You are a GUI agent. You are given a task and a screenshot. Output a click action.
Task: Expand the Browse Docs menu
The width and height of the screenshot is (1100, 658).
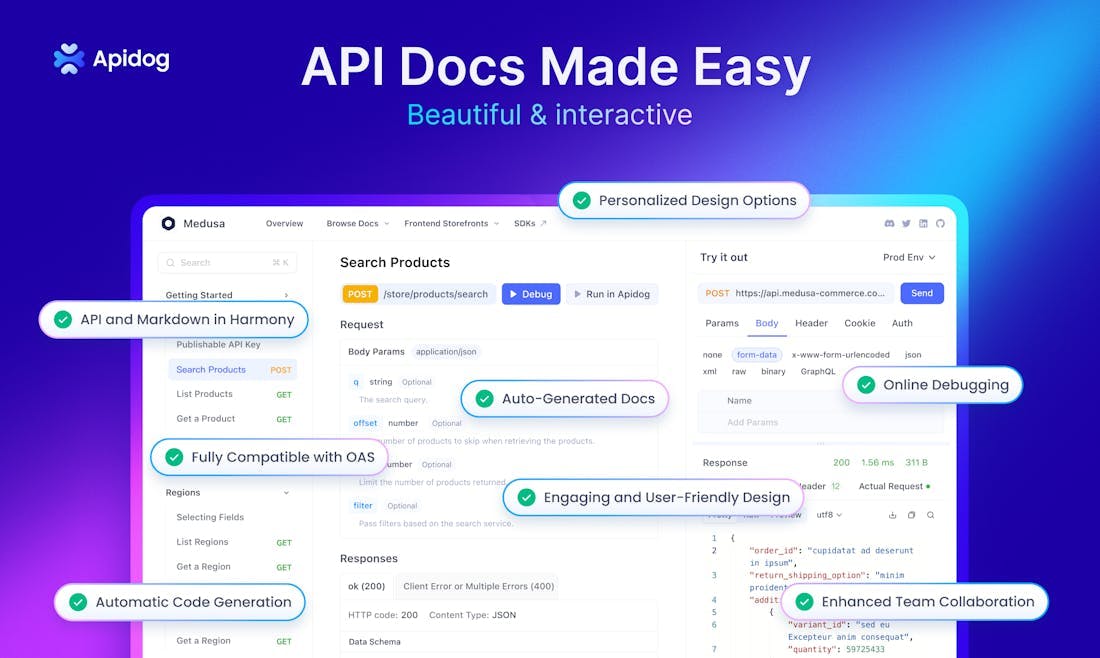357,224
